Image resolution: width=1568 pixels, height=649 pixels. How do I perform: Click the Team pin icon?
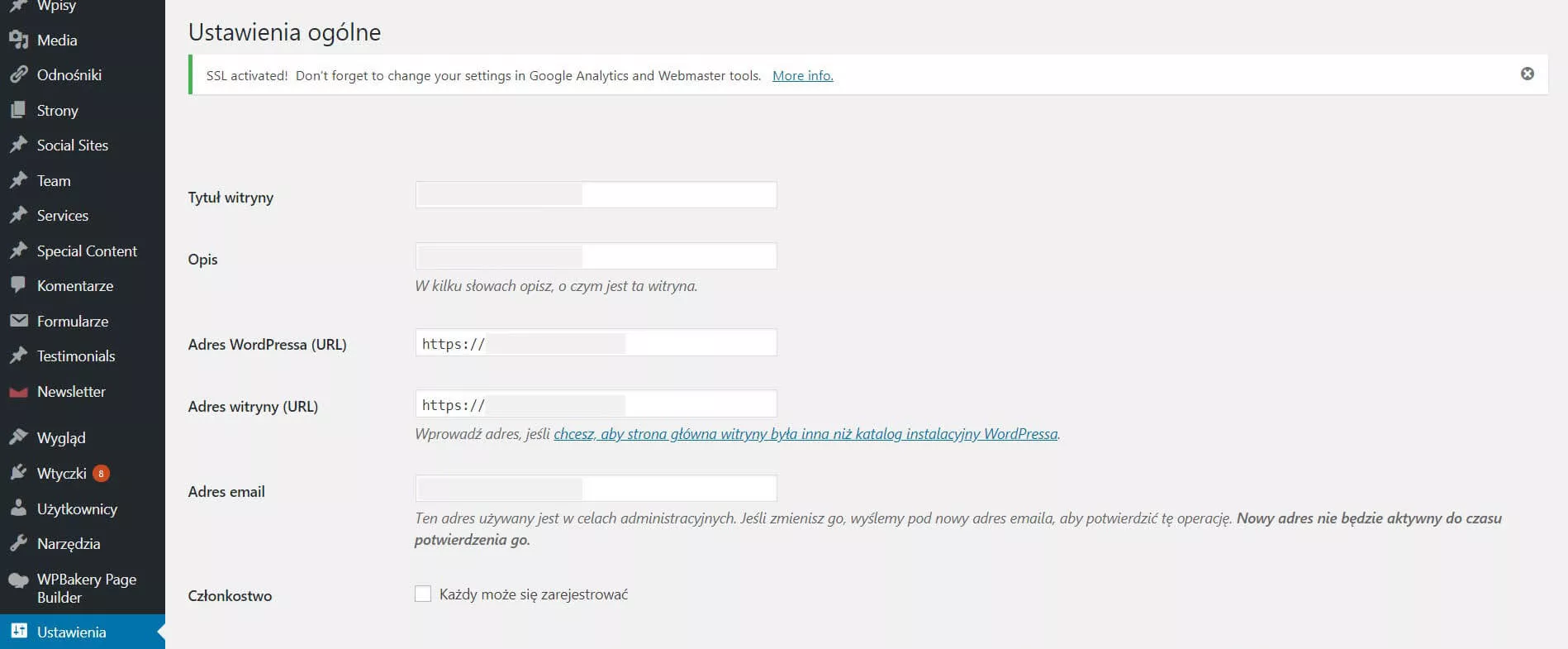(18, 180)
